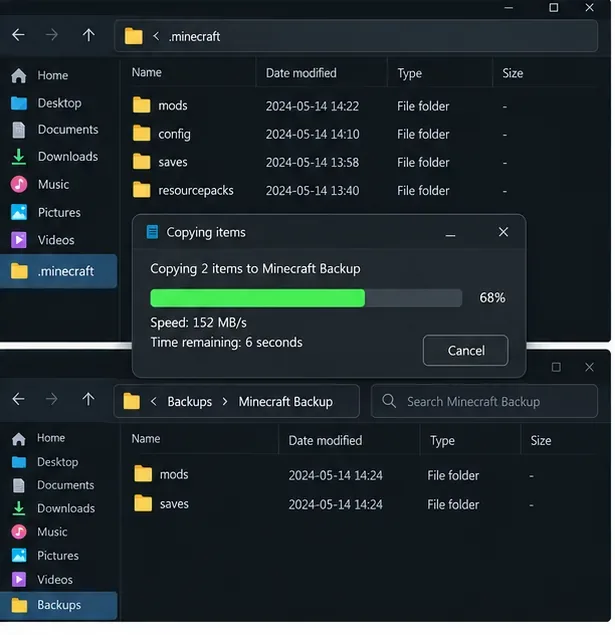Select the mods folder modified 14:24

coord(161,474)
